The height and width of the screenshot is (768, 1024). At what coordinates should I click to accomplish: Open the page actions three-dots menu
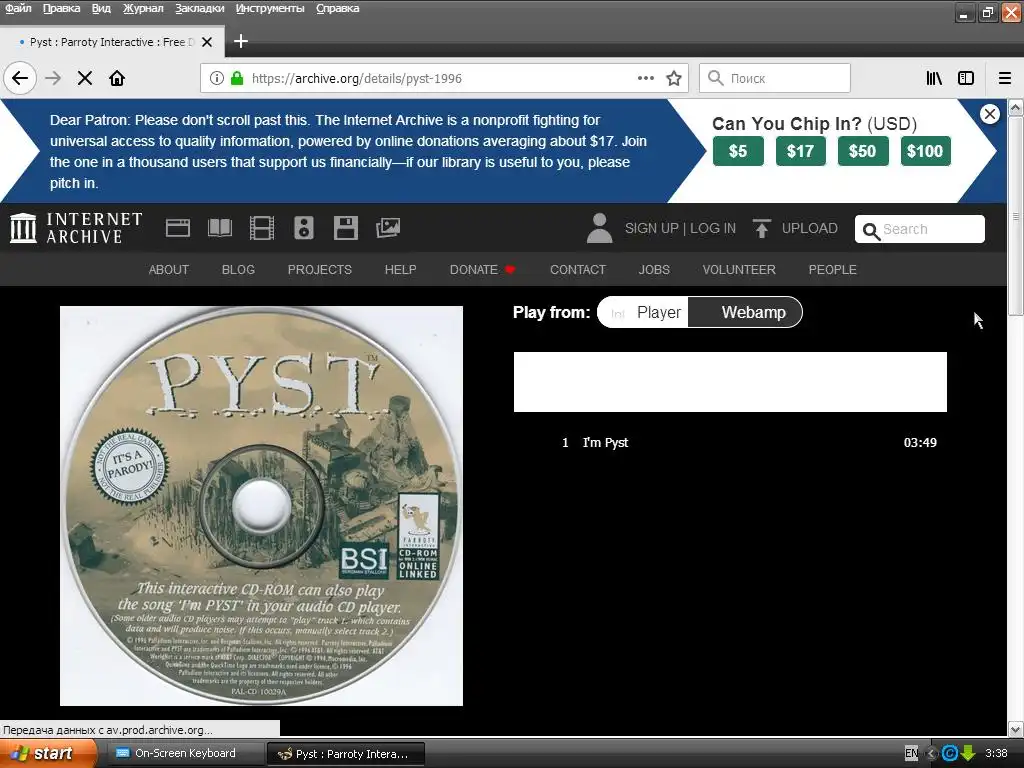[x=645, y=78]
